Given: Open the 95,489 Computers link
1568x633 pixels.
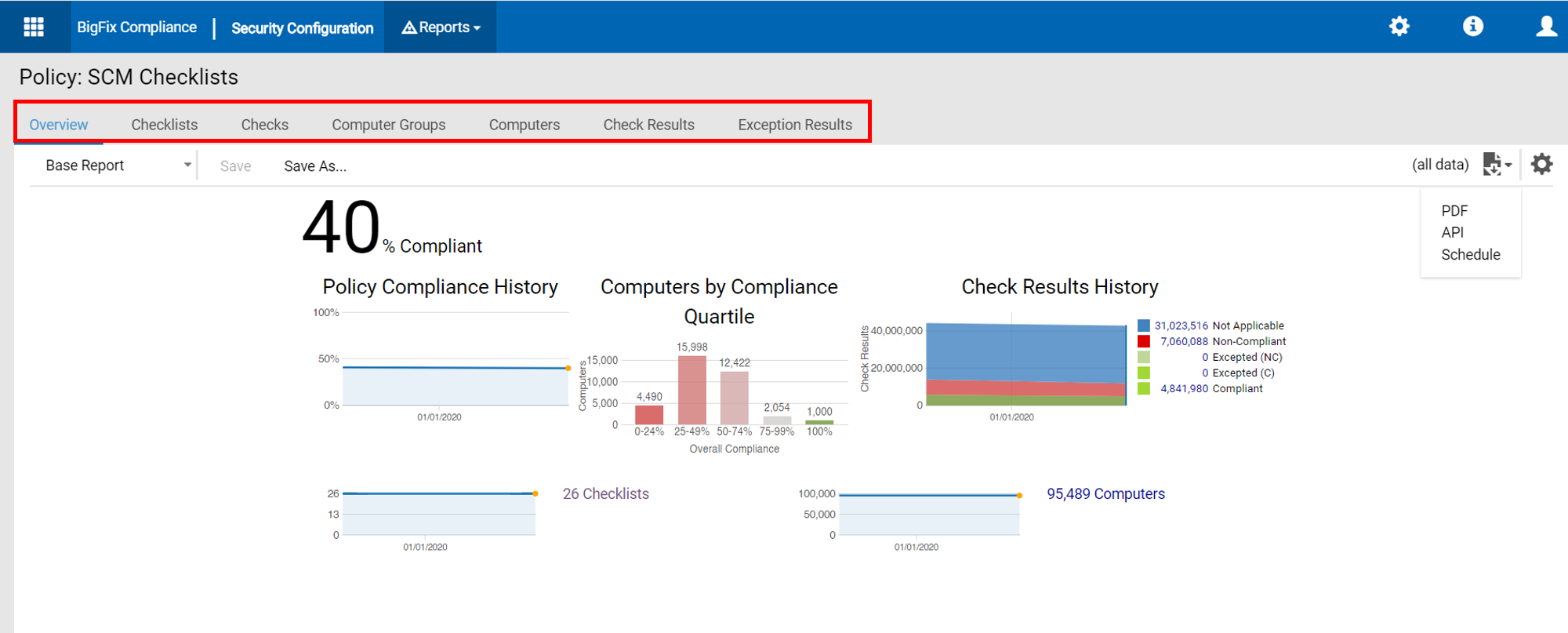Looking at the screenshot, I should tap(1105, 493).
